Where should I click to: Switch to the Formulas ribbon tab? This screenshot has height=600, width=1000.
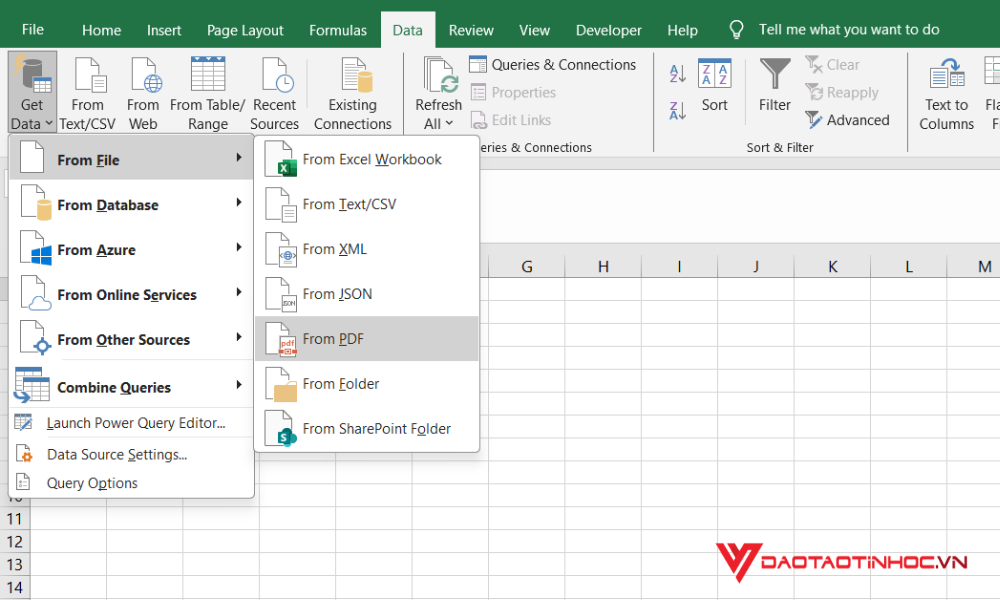point(337,30)
